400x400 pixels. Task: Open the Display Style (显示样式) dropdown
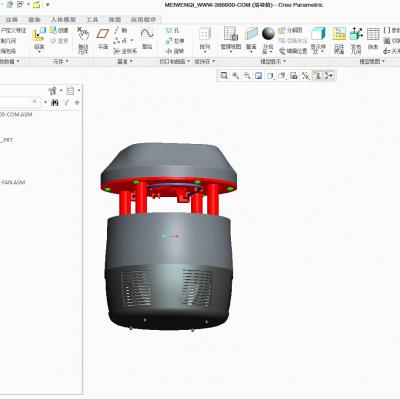click(x=318, y=41)
